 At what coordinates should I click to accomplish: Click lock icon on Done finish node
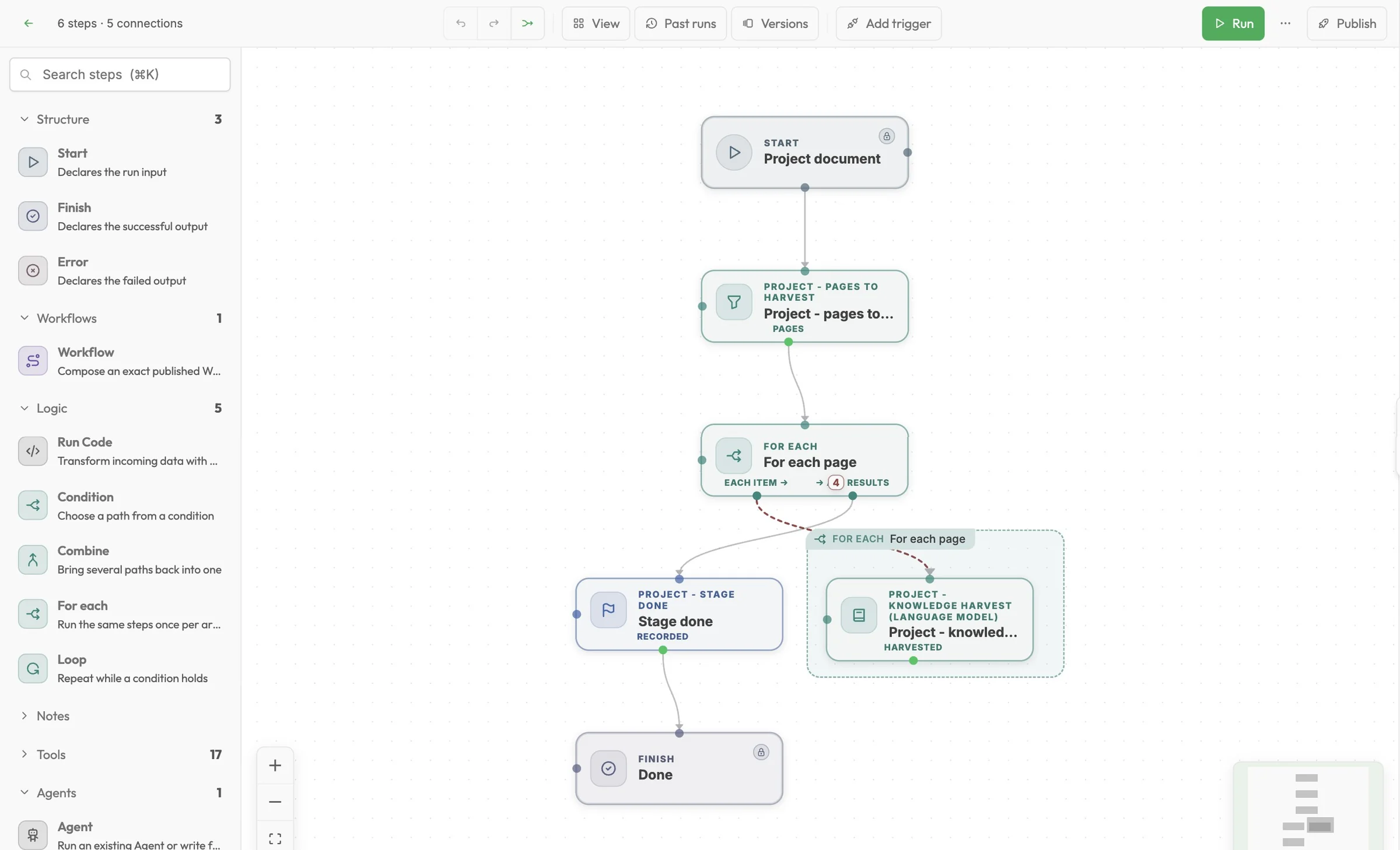click(x=761, y=752)
